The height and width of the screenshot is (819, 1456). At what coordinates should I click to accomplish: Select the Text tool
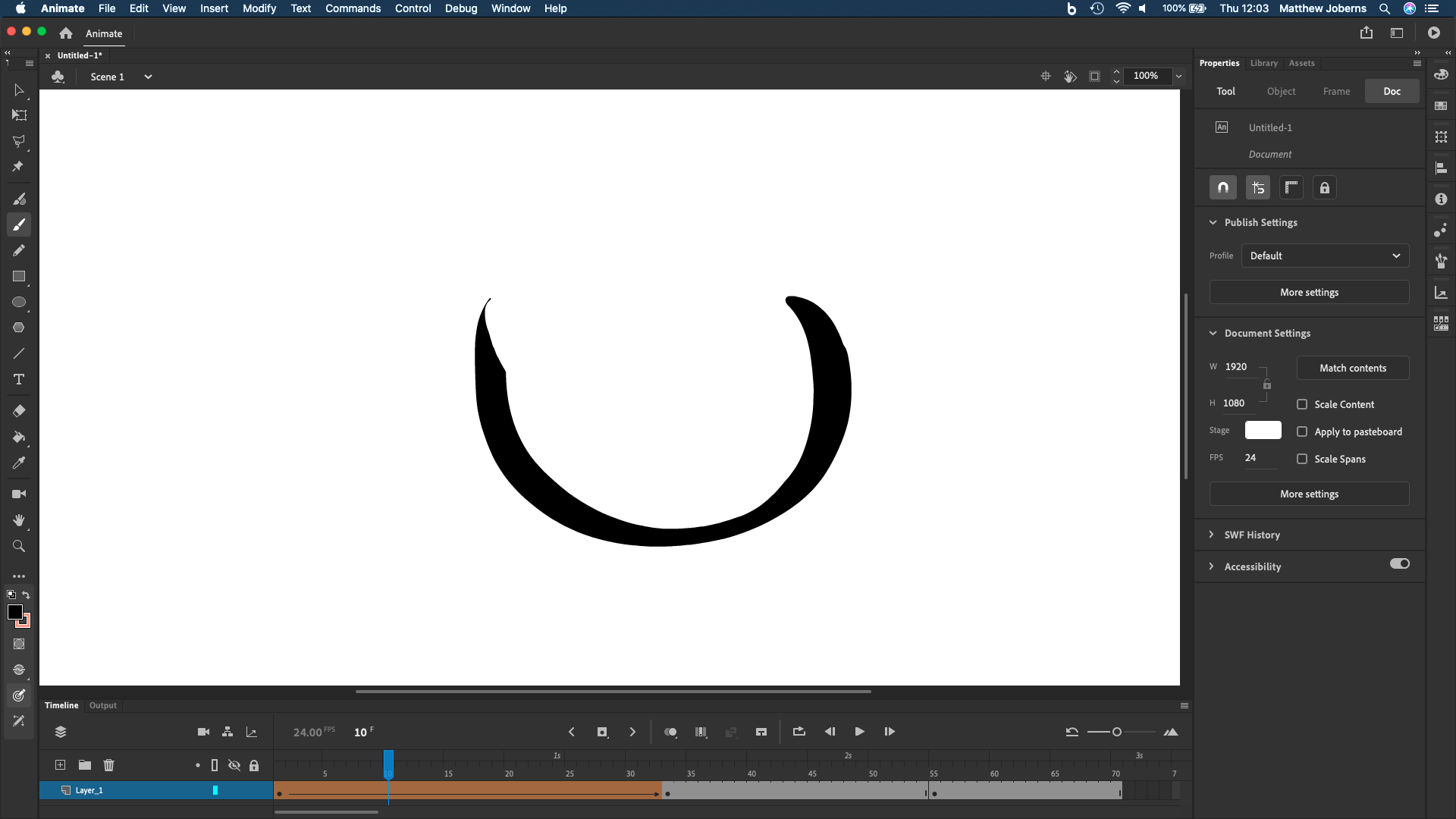19,380
